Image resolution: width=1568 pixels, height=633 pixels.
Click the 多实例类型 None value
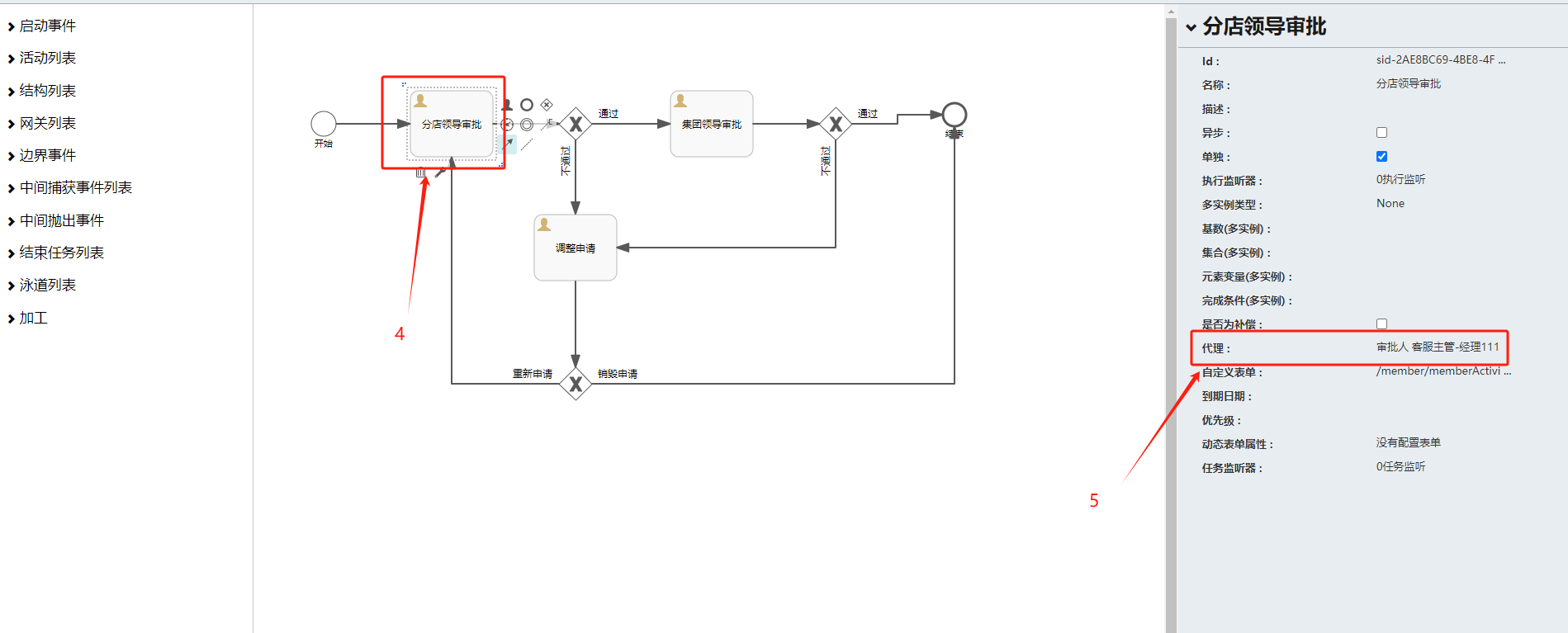(x=1390, y=204)
